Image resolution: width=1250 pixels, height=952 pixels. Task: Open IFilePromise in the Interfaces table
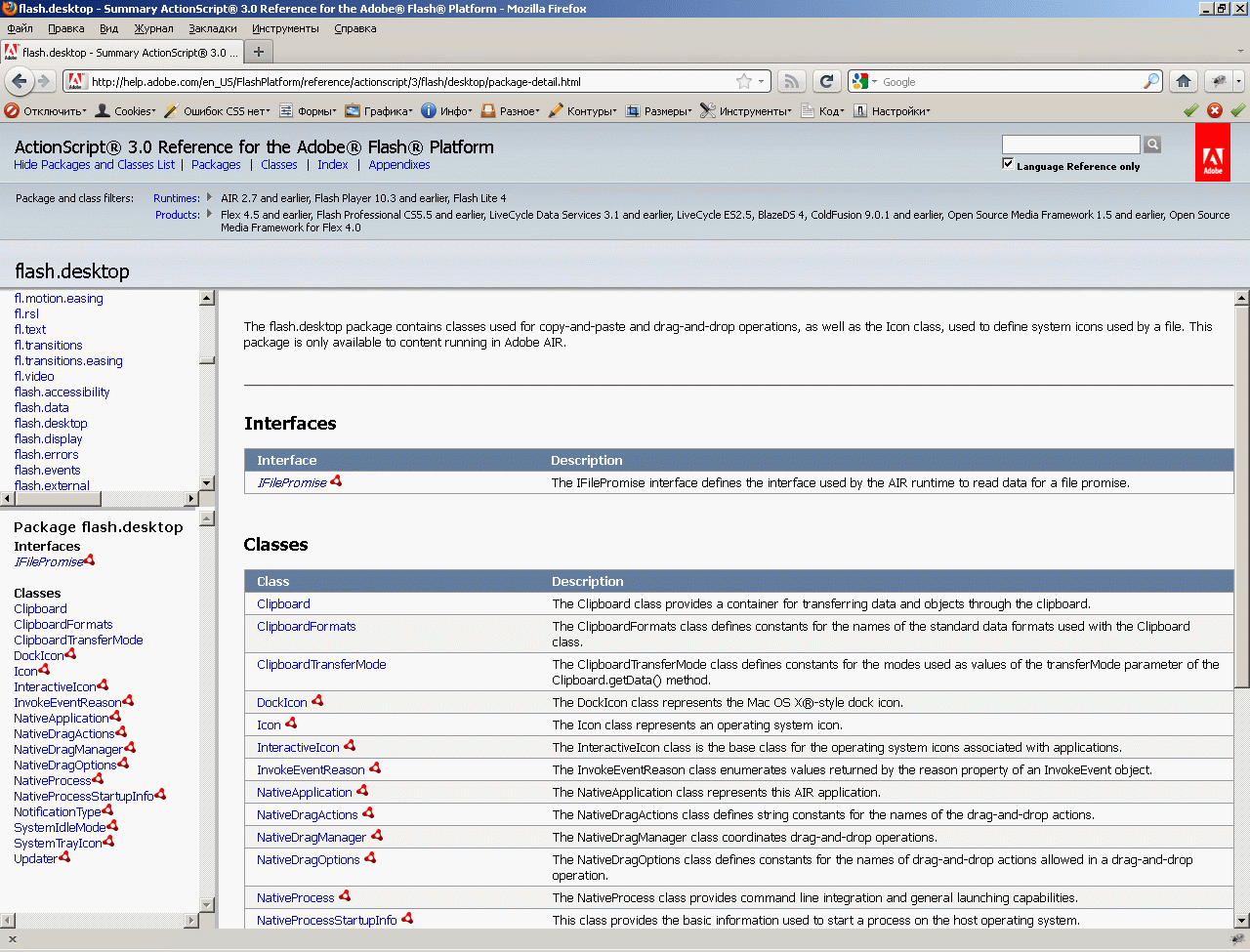(292, 483)
